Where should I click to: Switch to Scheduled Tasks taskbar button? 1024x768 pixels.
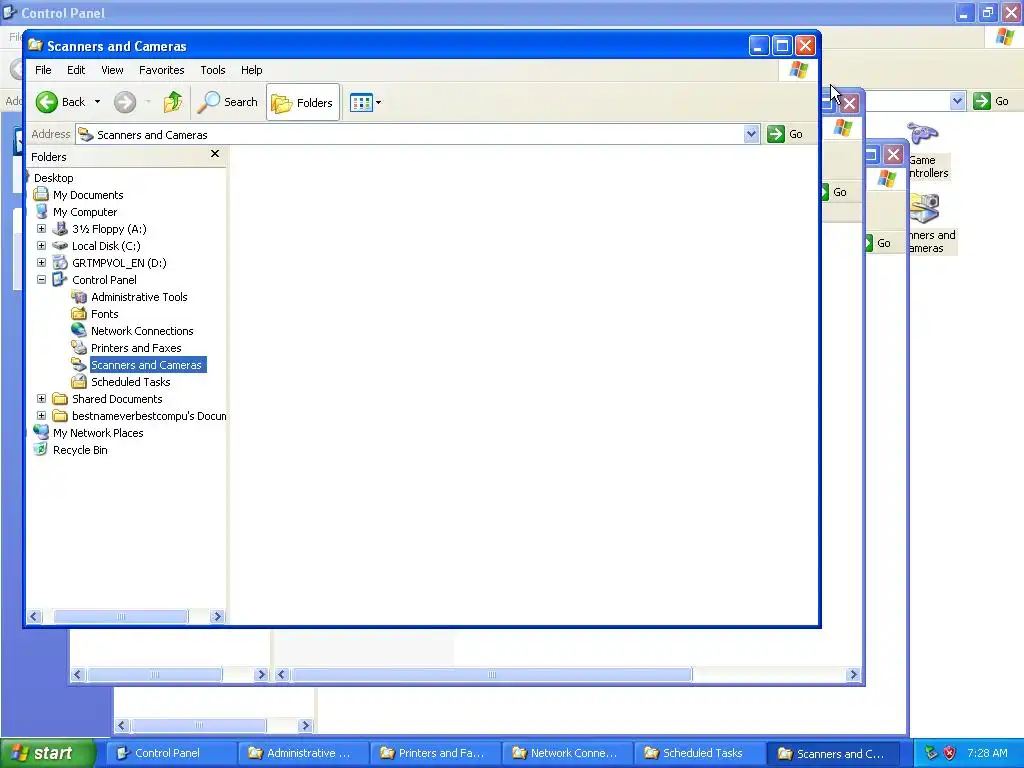coord(698,753)
